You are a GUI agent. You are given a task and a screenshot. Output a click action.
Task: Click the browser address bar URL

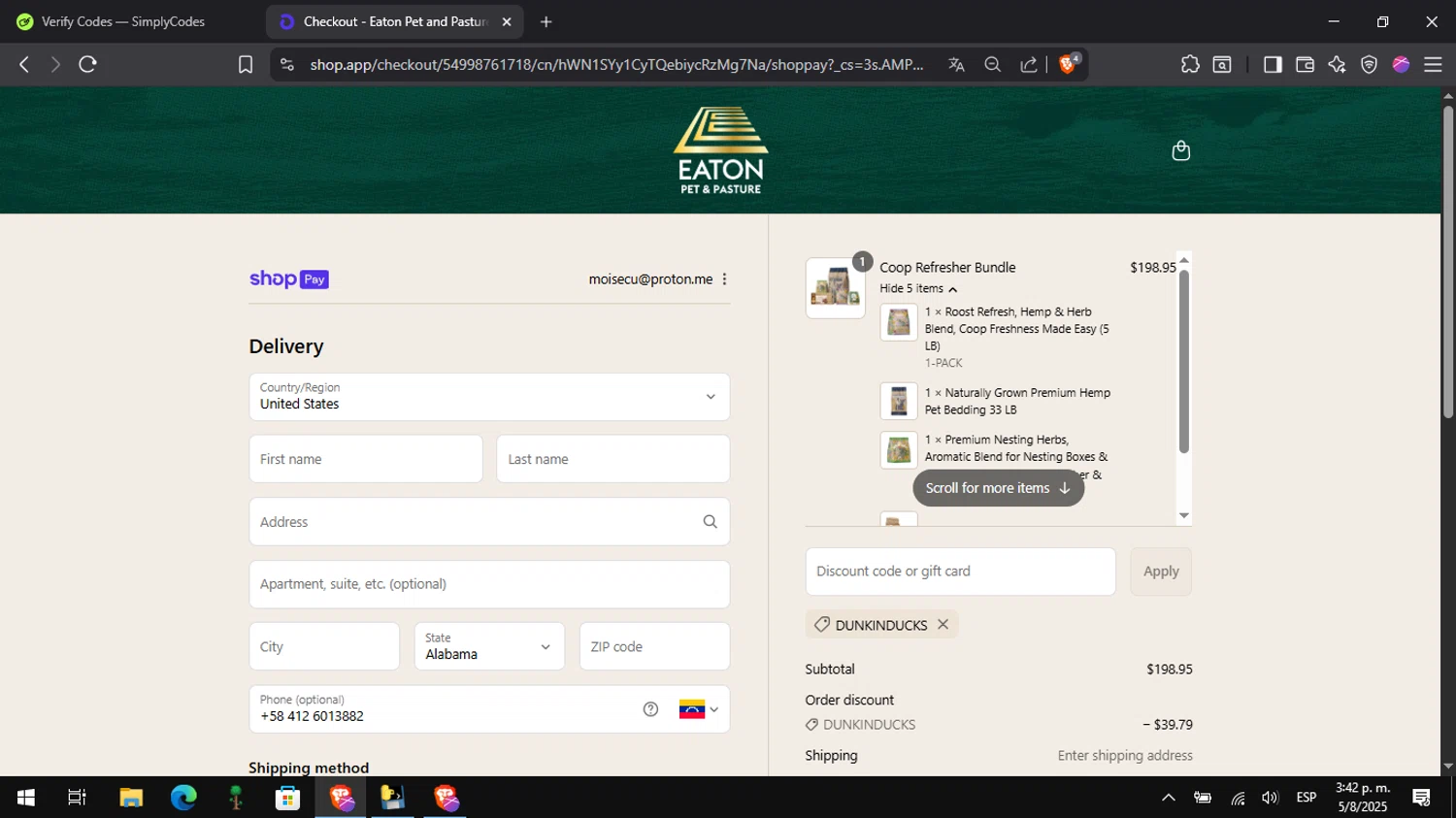[x=616, y=65]
